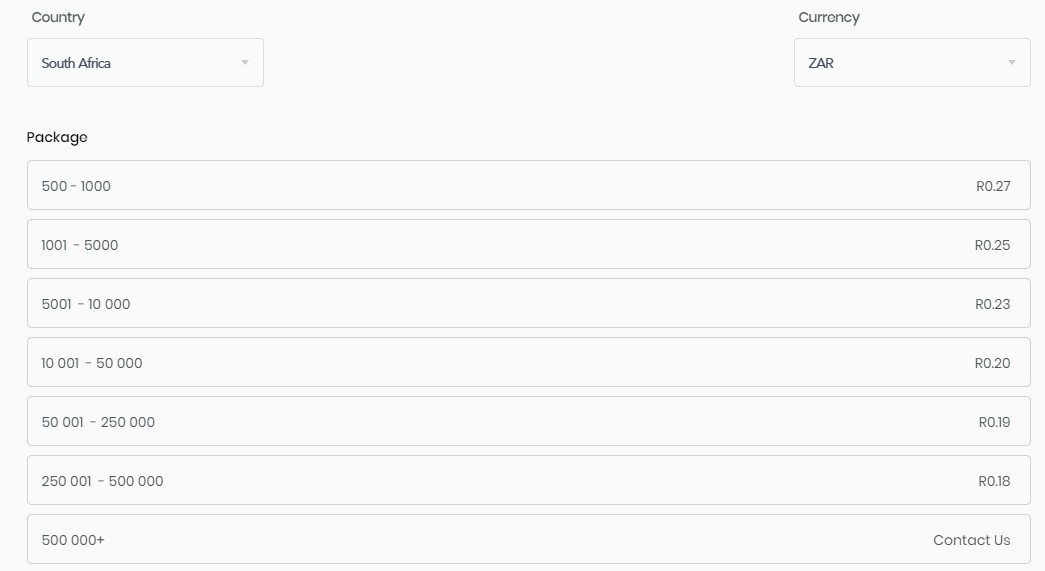1045x571 pixels.
Task: Select the 500 - 1000 package
Action: 528,185
